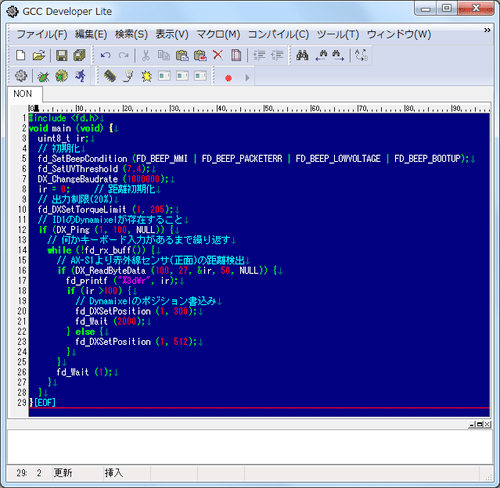
Task: Save the file with the floppy icon
Action: [61, 55]
